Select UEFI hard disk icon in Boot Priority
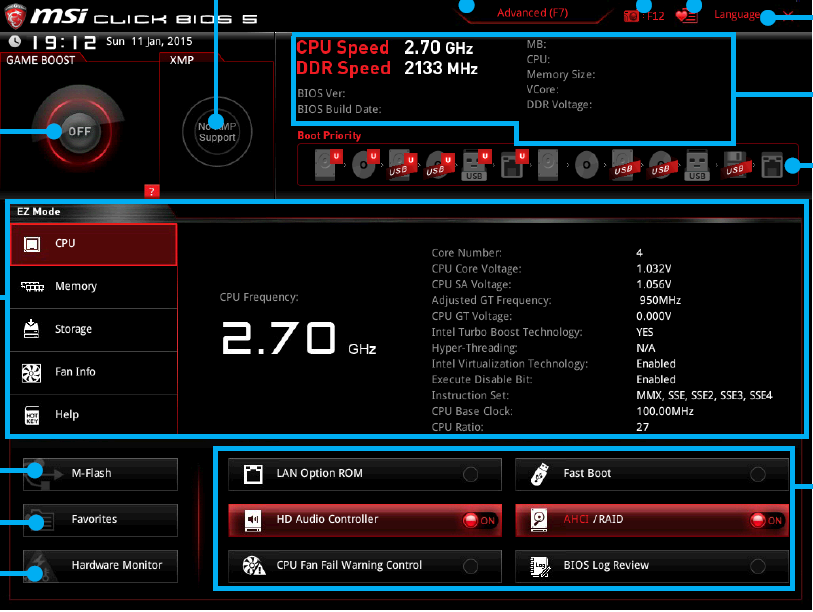 pyautogui.click(x=328, y=164)
